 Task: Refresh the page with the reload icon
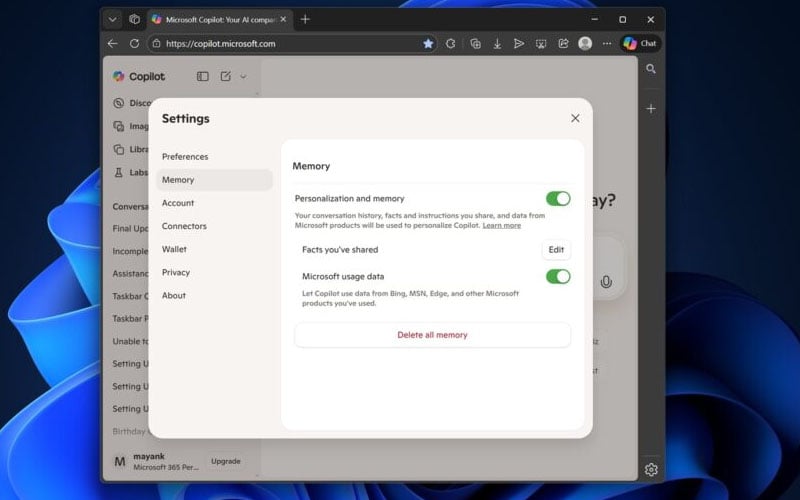click(x=135, y=44)
